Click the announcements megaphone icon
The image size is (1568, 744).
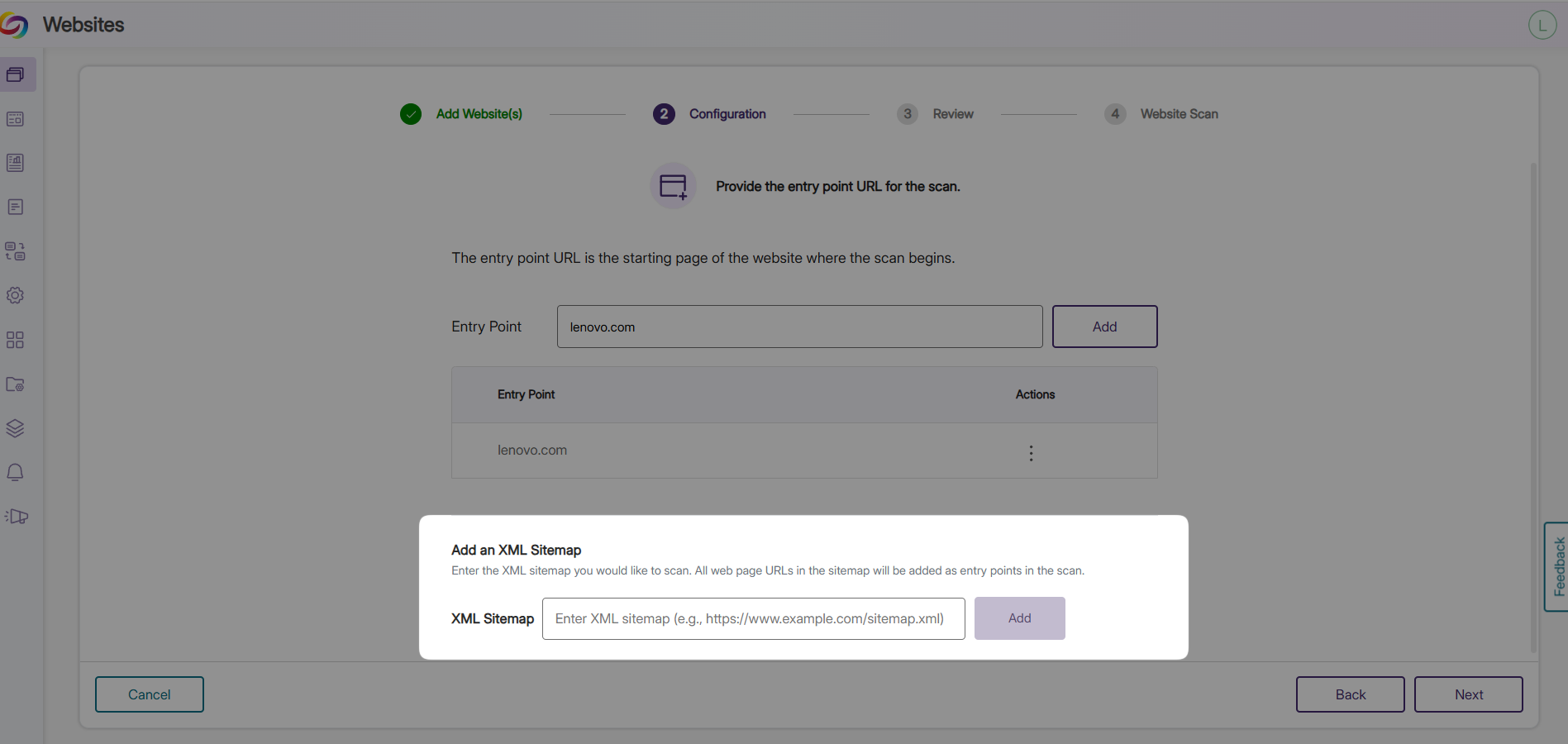15,516
